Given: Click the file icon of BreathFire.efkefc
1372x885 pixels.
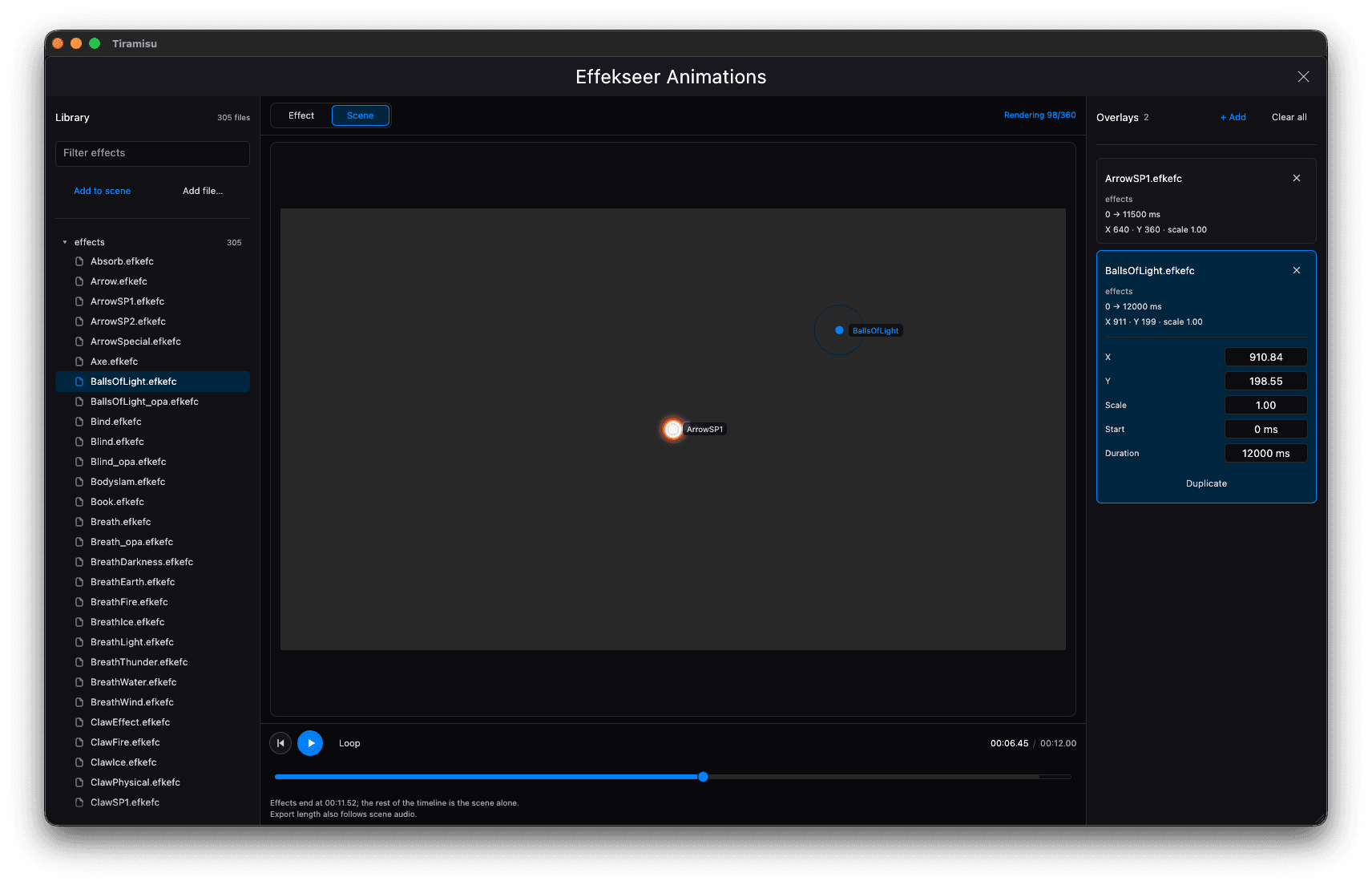Looking at the screenshot, I should [x=79, y=602].
